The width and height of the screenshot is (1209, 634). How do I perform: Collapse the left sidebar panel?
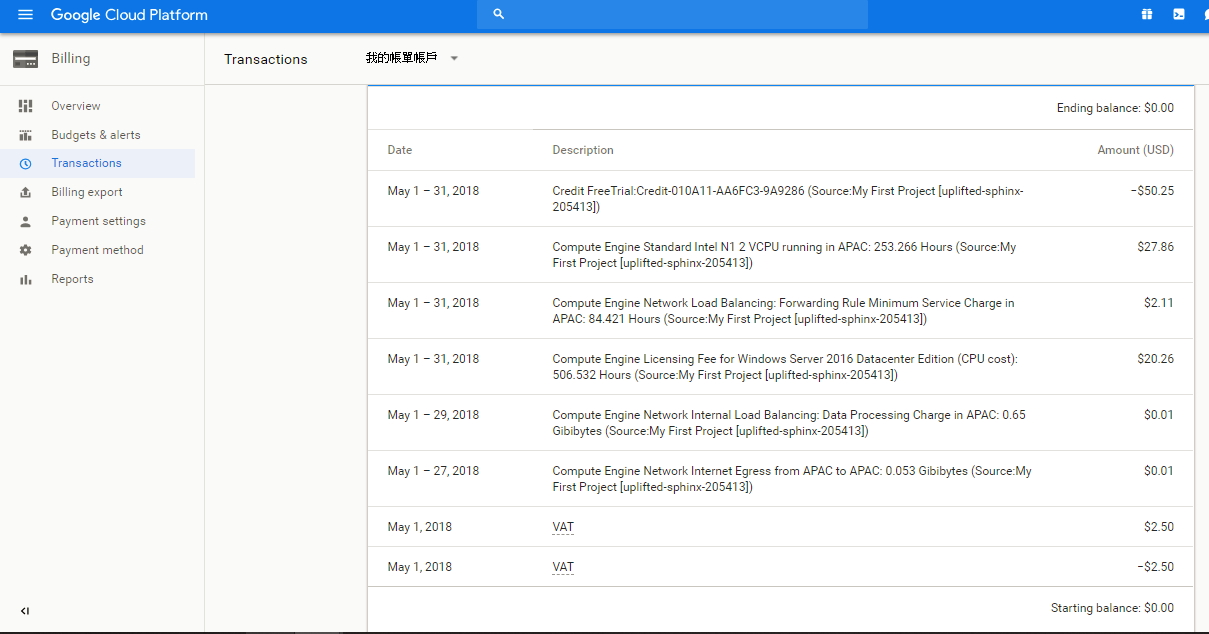coord(25,611)
